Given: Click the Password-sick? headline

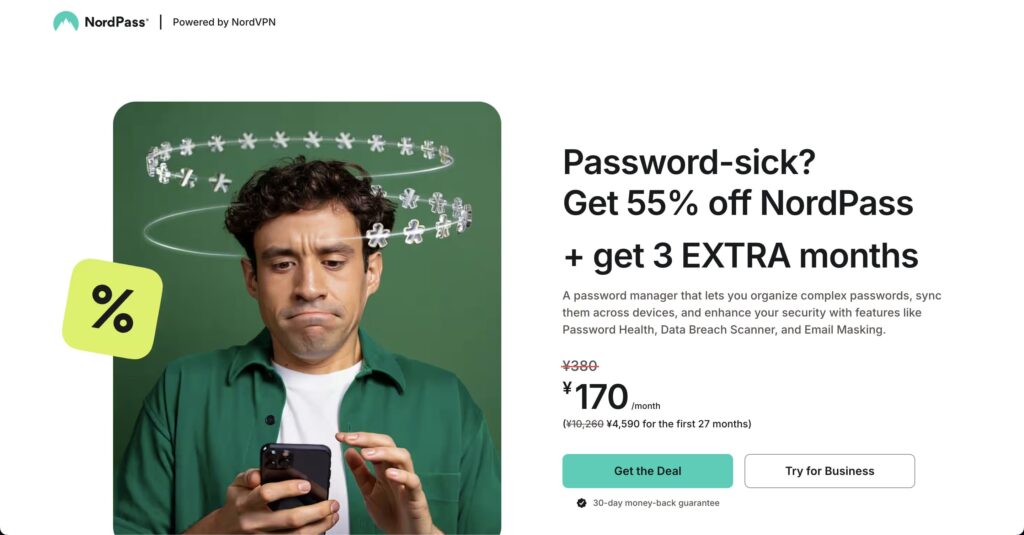Looking at the screenshot, I should click(x=689, y=162).
